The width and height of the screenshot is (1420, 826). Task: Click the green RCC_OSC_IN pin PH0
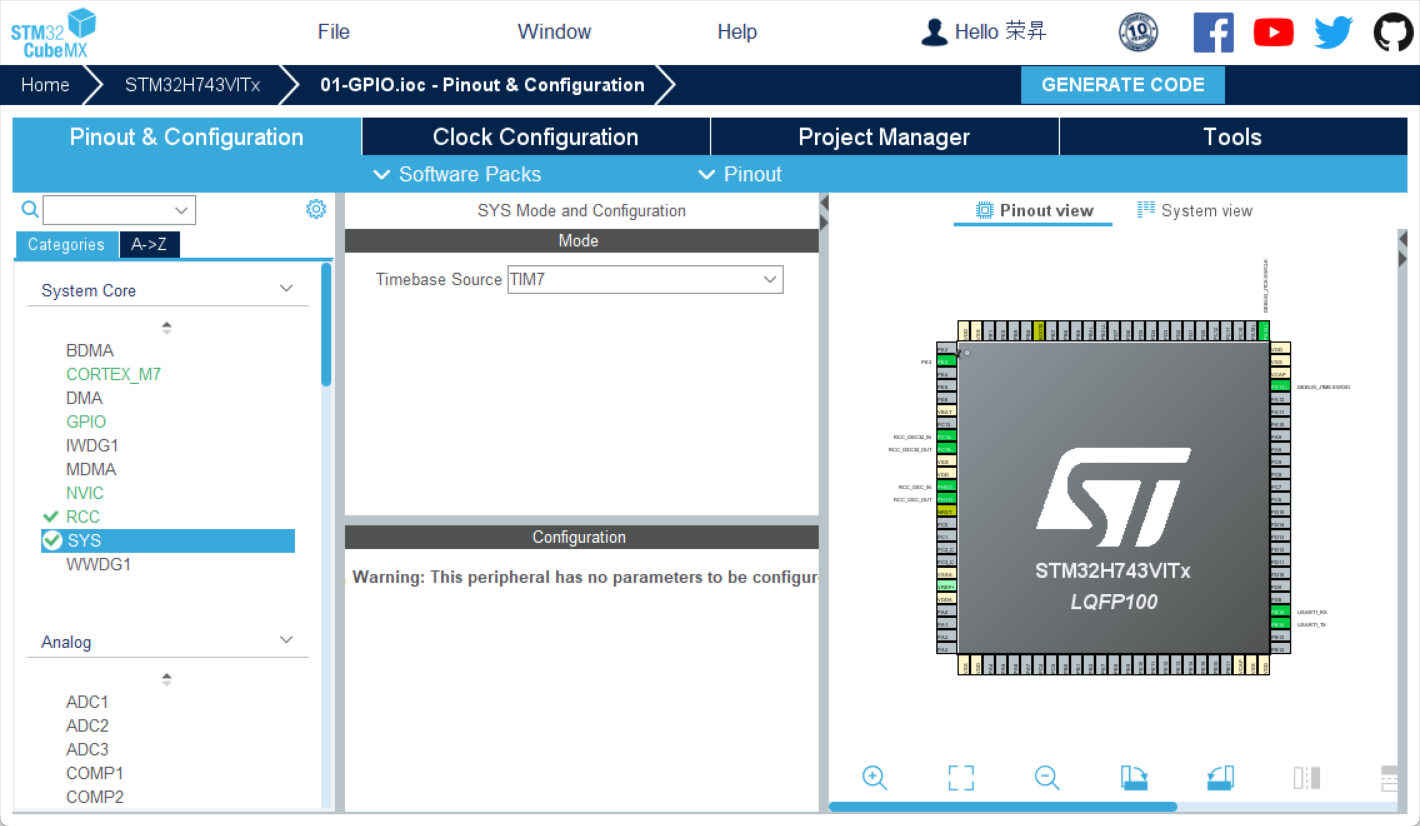tap(946, 486)
